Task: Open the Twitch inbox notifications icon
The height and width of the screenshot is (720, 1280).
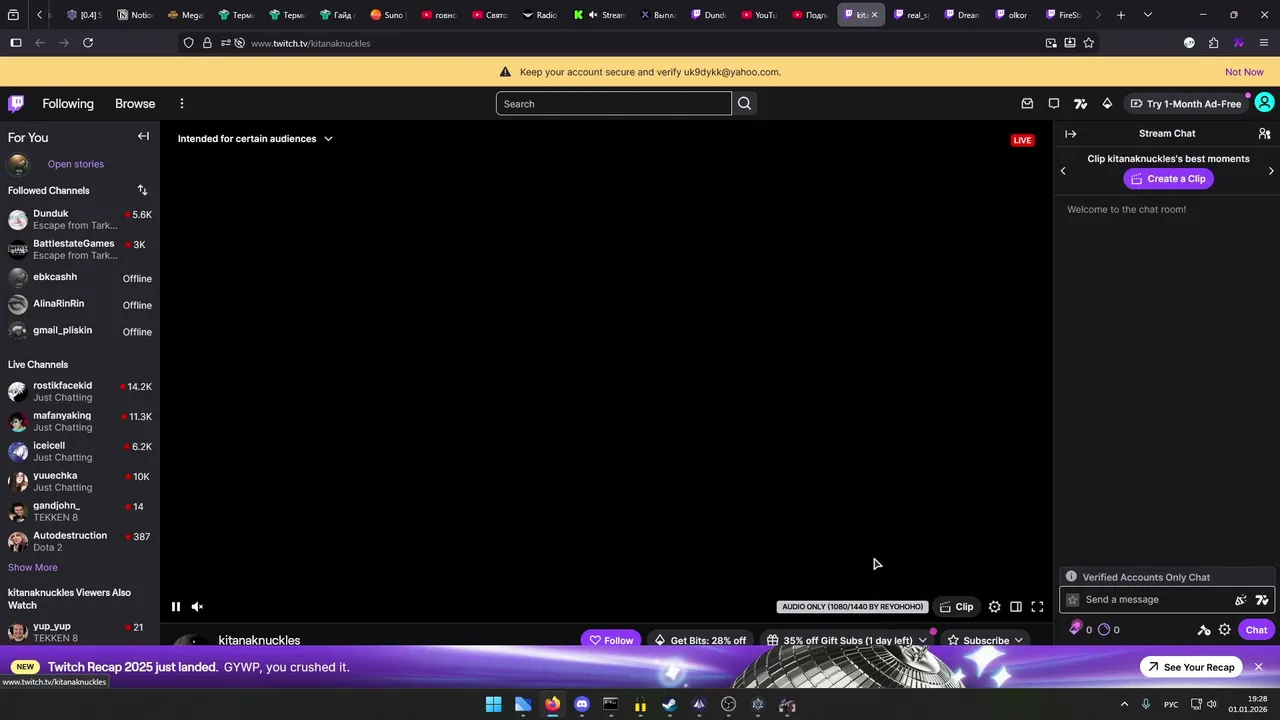Action: click(x=1027, y=104)
